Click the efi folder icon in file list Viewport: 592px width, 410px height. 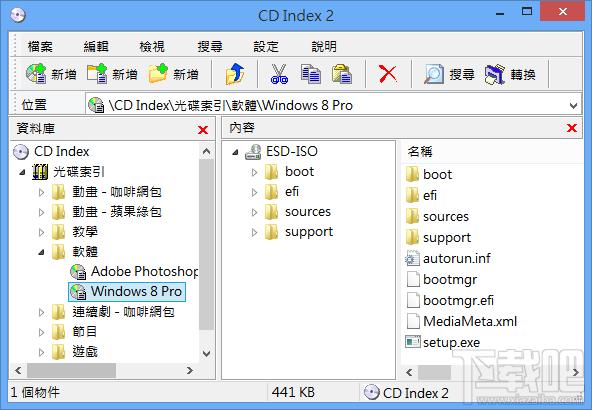[412, 196]
